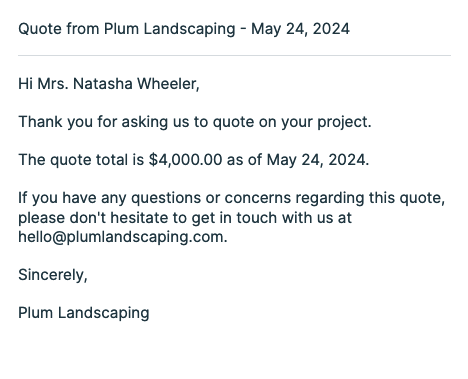Click the words The quote total is
The image size is (468, 379).
81,160
